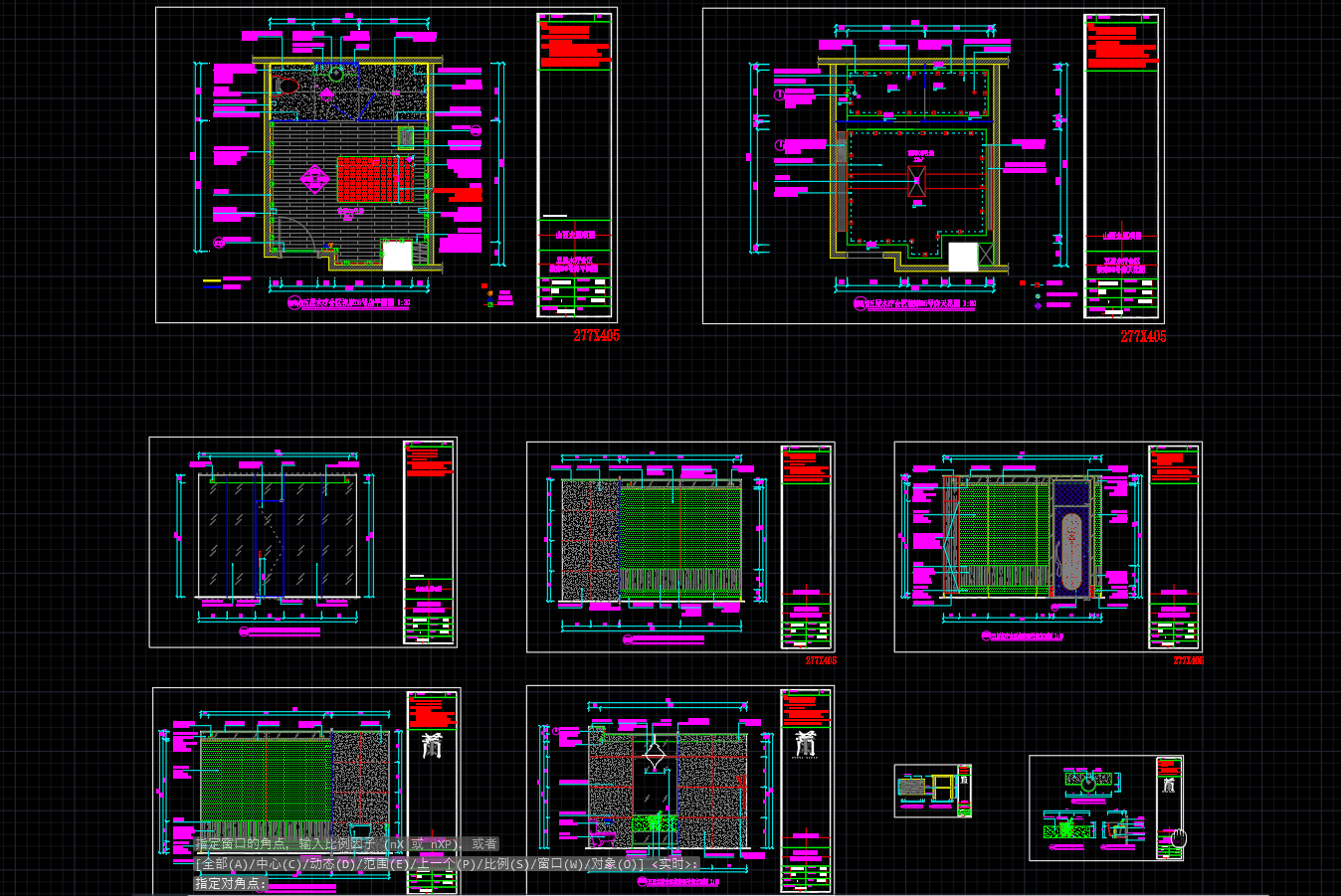Click the white diamond in bottom-center elevation
1341x896 pixels.
tap(655, 756)
